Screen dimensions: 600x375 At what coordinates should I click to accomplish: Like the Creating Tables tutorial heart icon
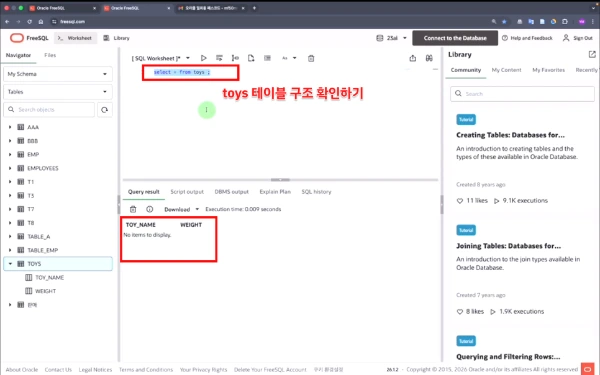click(460, 201)
